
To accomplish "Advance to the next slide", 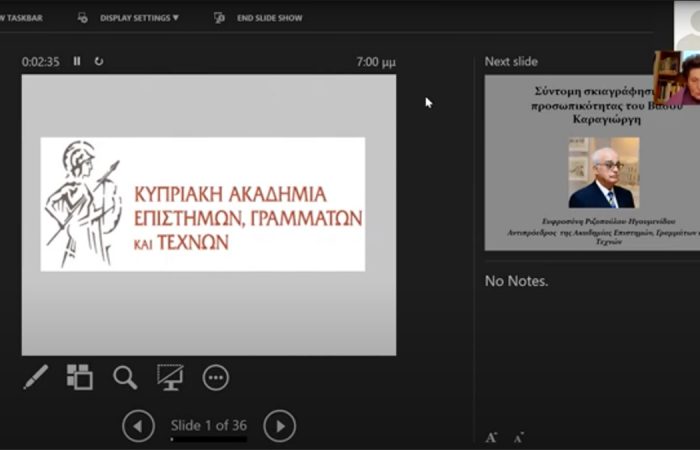I will [280, 426].
